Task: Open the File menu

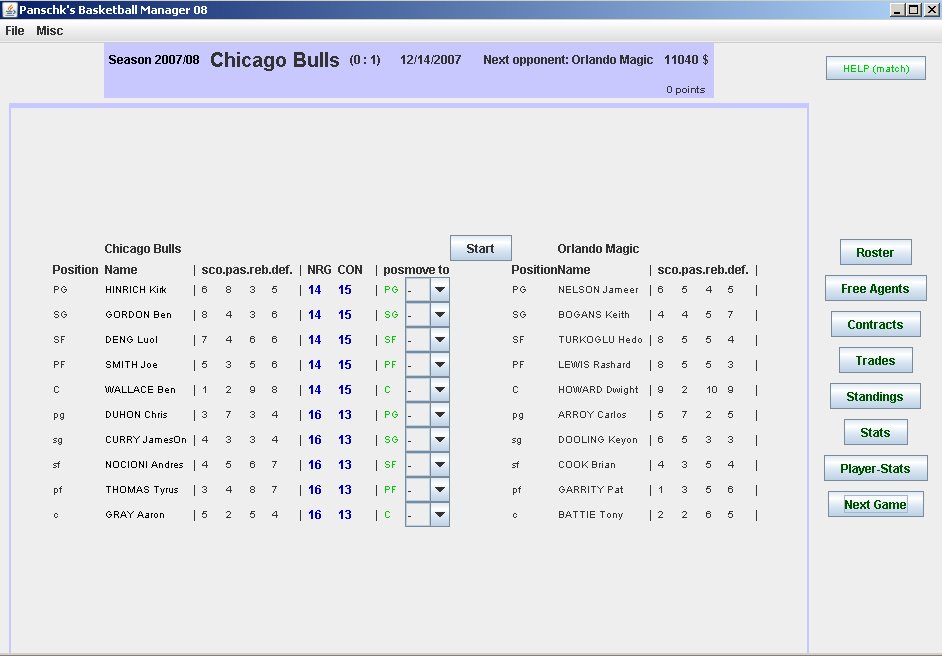Action: click(14, 31)
